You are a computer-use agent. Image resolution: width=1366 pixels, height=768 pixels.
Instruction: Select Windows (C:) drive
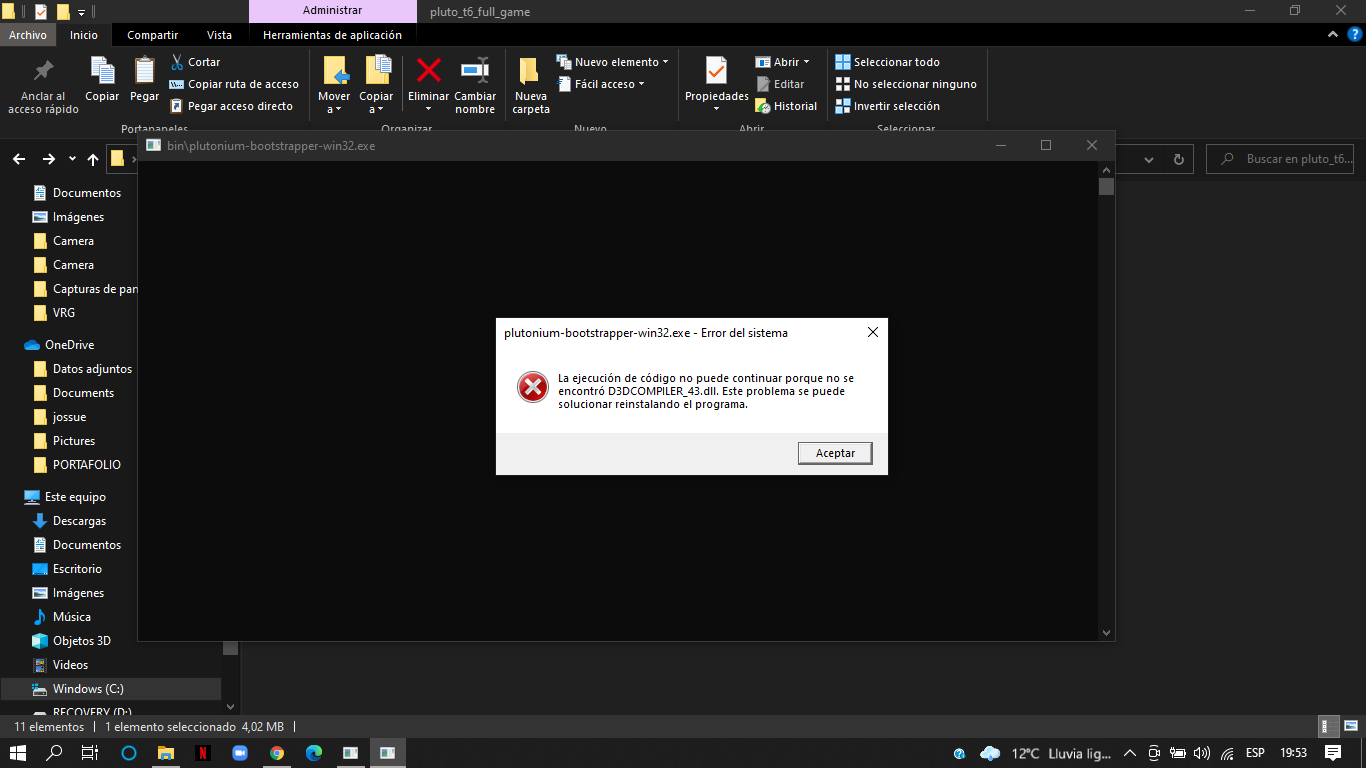tap(110, 689)
